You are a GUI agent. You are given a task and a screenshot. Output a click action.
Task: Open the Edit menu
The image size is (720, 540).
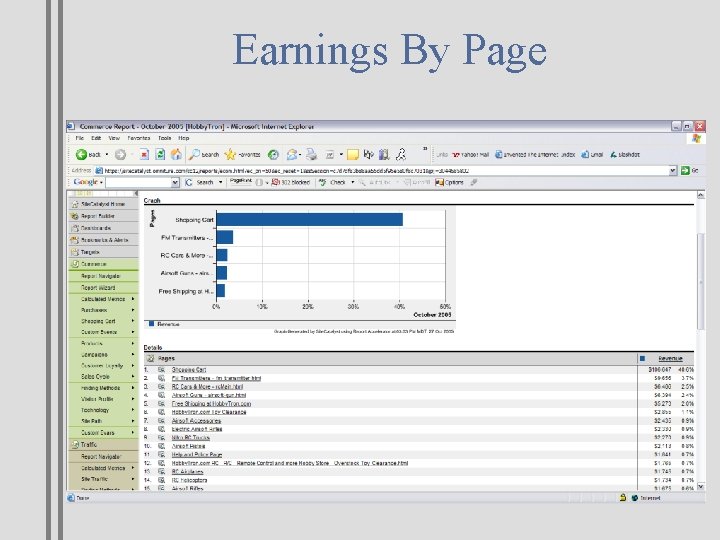tap(96, 138)
